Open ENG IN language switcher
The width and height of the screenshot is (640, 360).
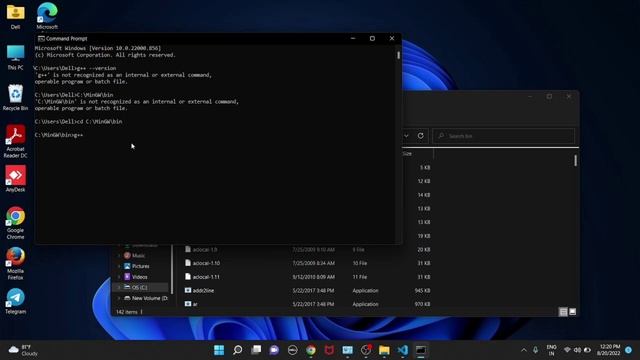tap(551, 350)
